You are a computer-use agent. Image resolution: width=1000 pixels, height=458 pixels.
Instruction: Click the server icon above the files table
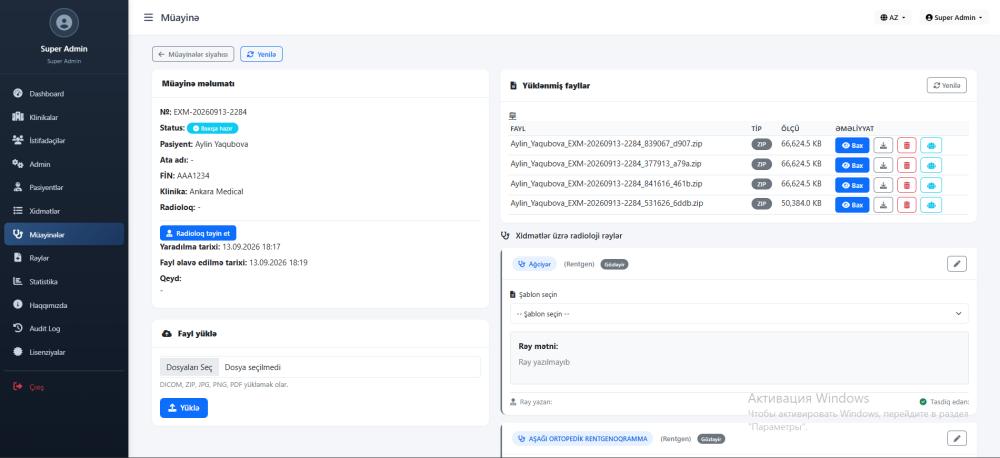point(512,116)
